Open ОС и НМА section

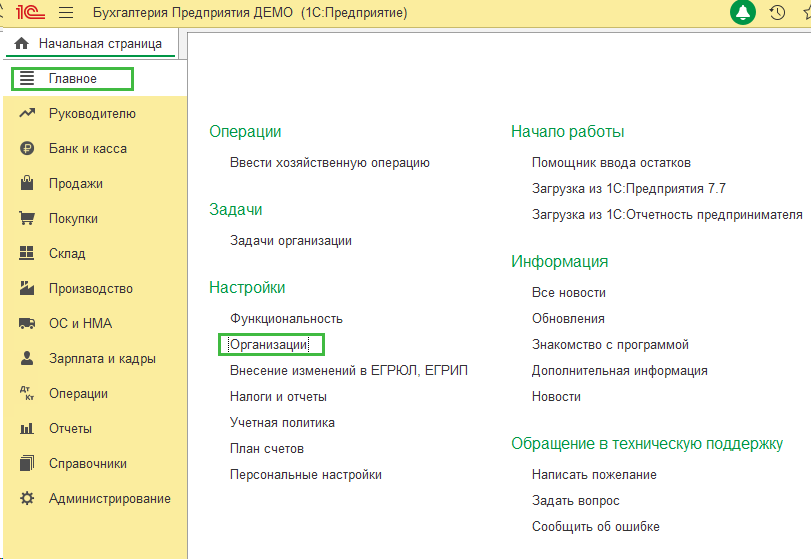(x=95, y=323)
